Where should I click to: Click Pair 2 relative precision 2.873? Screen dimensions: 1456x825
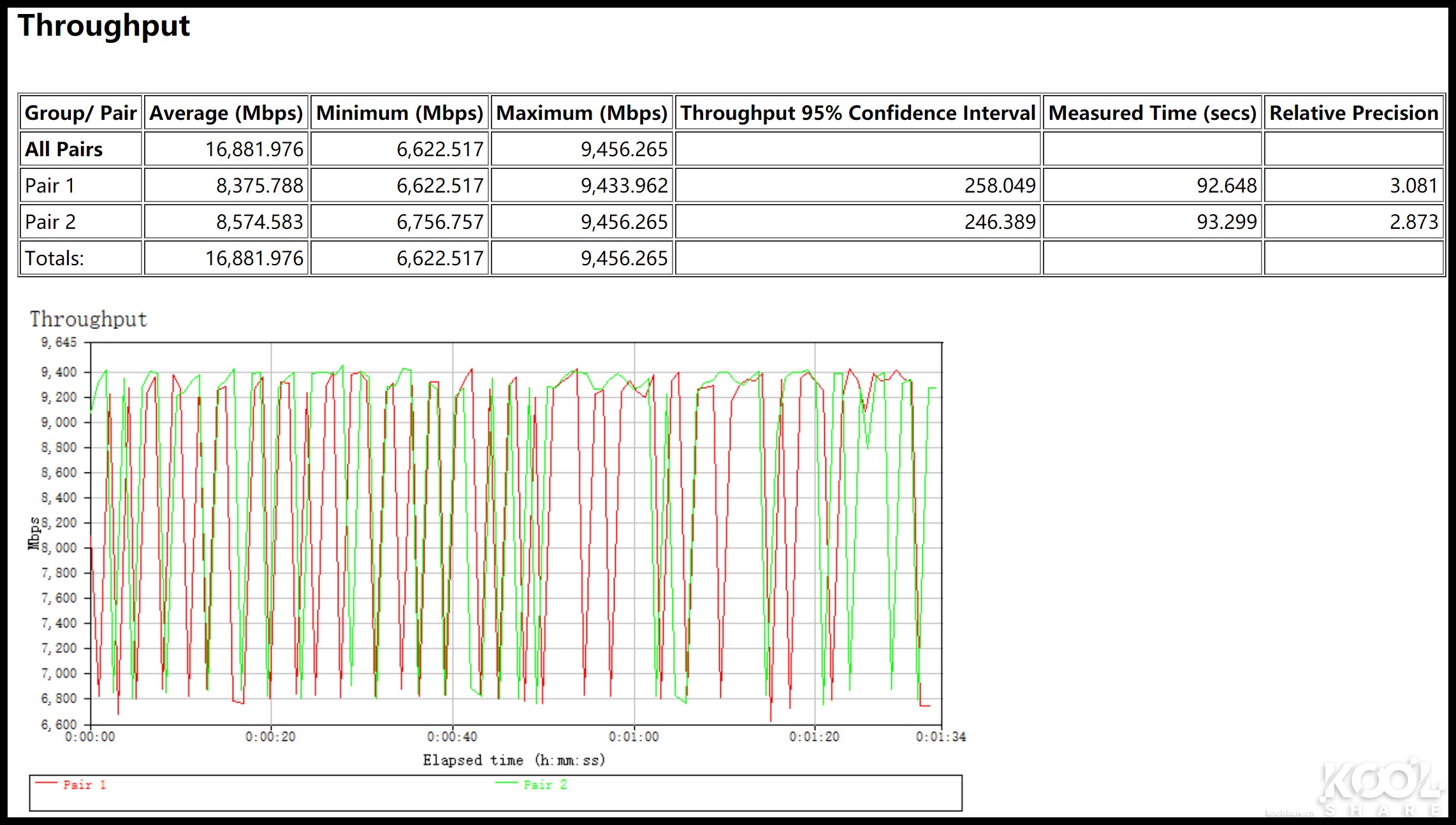click(x=1413, y=222)
